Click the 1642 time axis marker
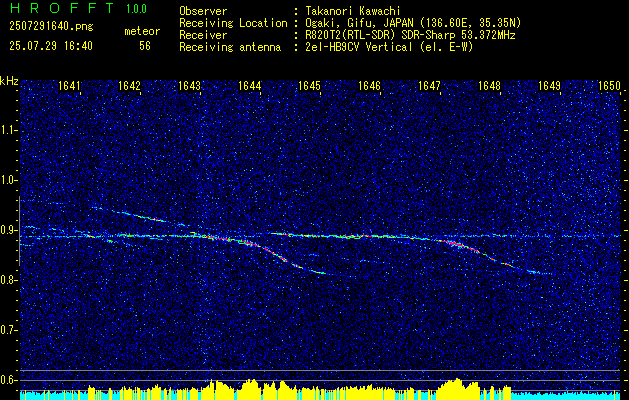Image resolution: width=629 pixels, height=400 pixels. coord(130,85)
